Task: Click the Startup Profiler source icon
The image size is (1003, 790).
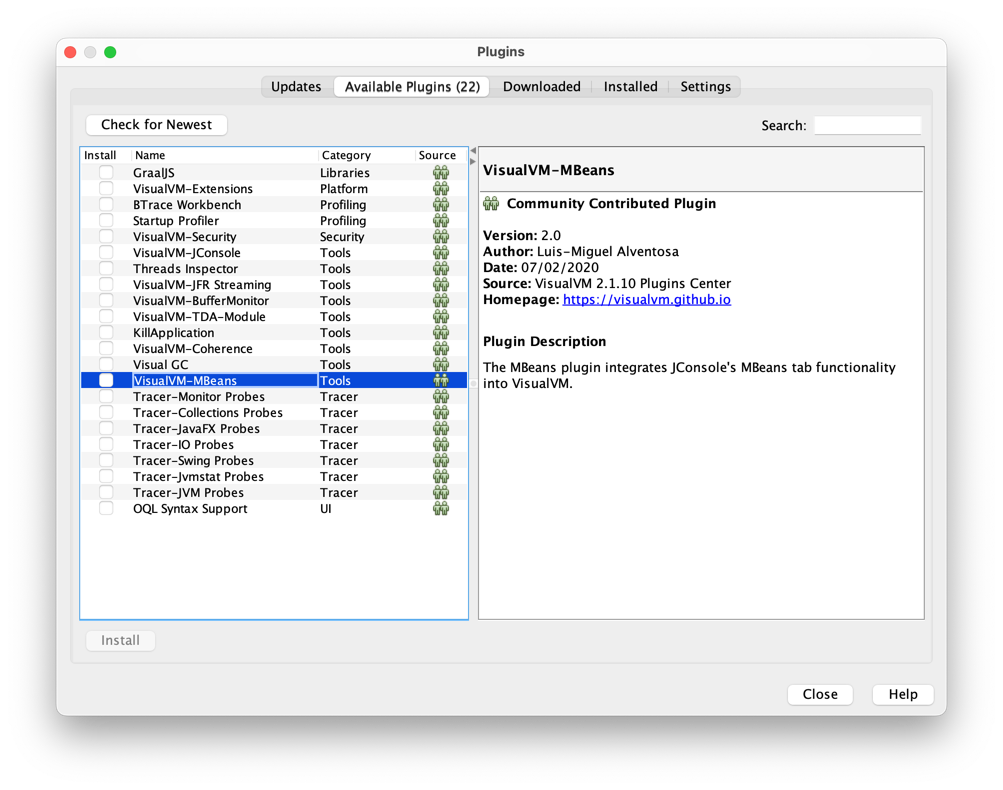Action: pyautogui.click(x=441, y=220)
